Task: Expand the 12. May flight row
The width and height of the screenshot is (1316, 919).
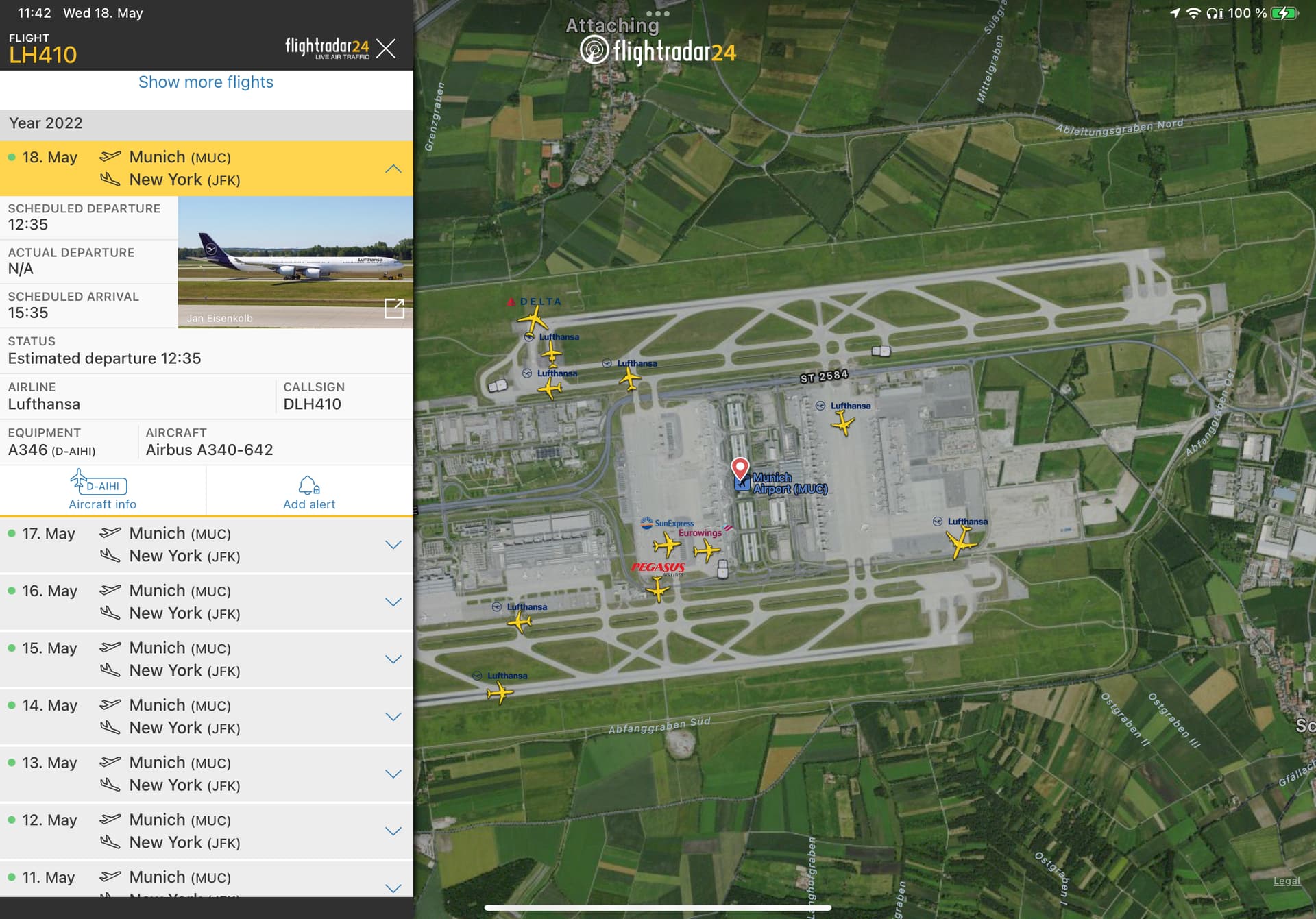Action: [393, 831]
